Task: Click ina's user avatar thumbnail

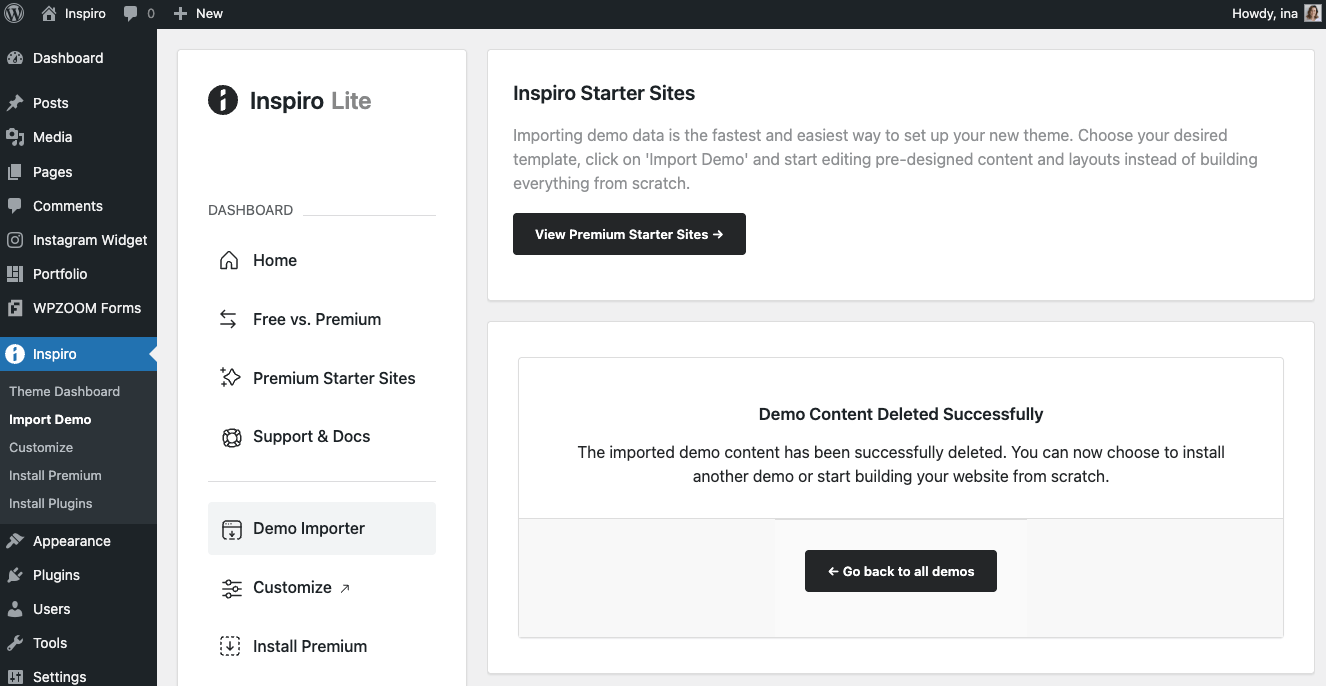Action: click(x=1312, y=14)
